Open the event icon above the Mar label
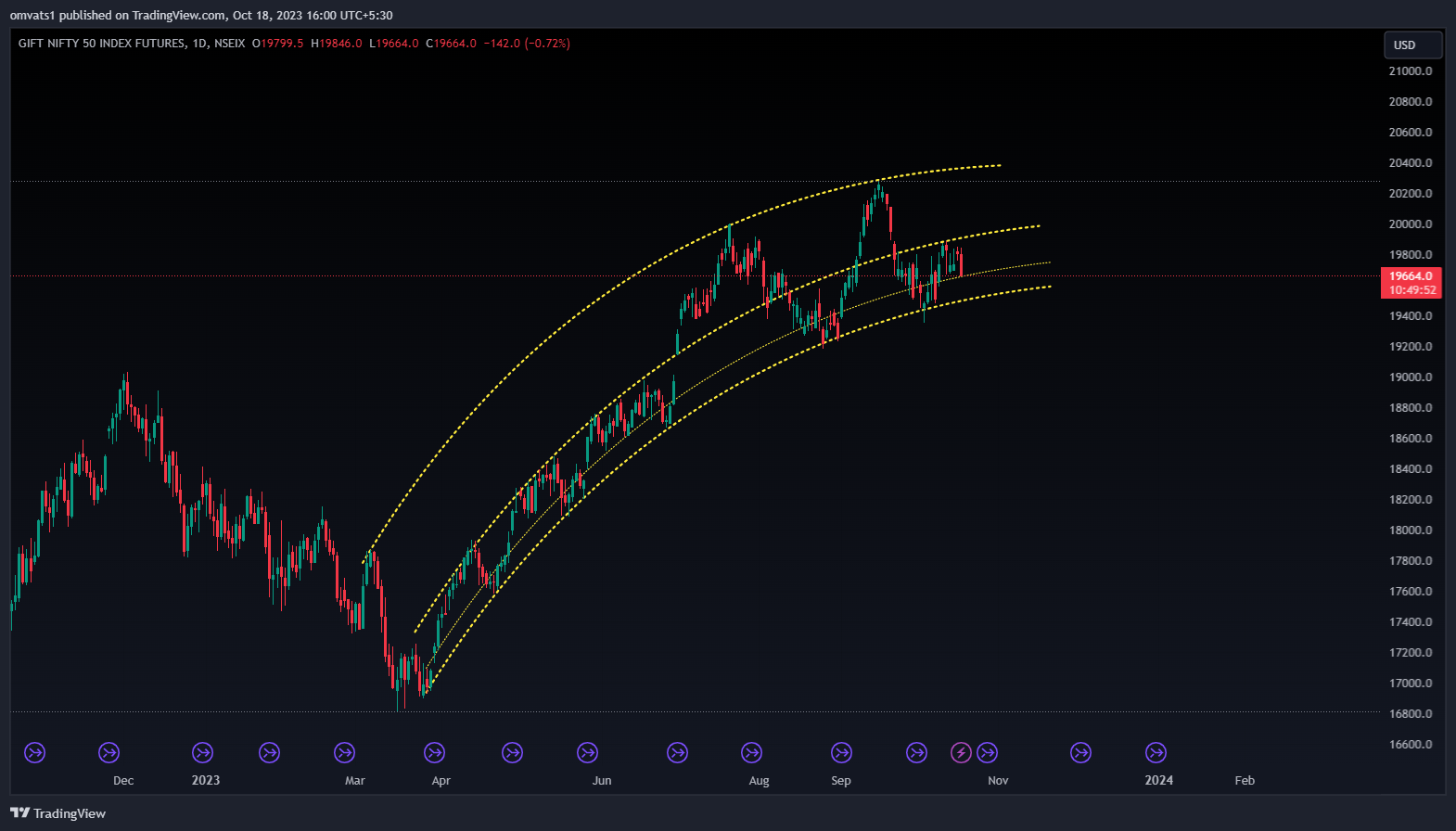The image size is (1456, 831). 344,753
